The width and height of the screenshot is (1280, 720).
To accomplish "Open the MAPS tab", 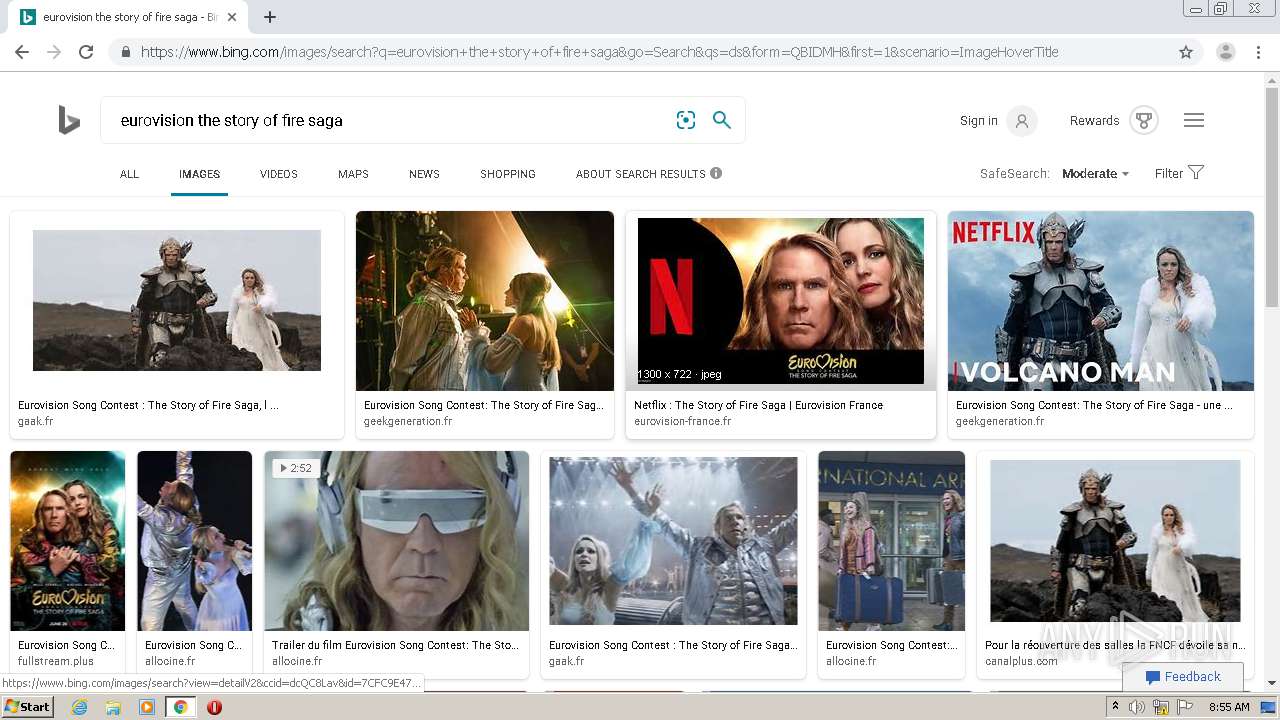I will tap(353, 174).
